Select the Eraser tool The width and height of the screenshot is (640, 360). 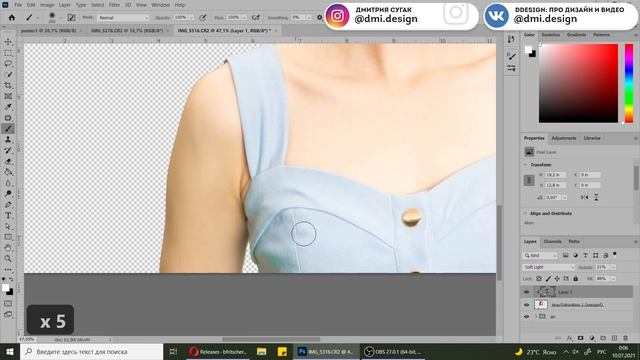[x=8, y=161]
